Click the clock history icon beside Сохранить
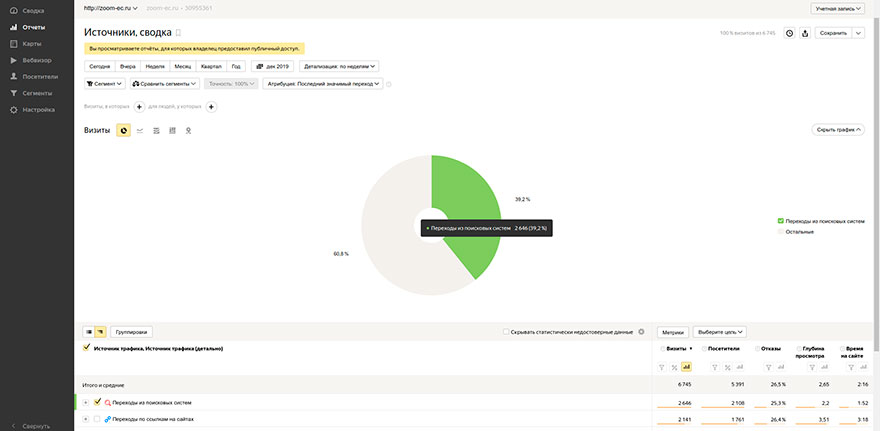 coord(789,33)
